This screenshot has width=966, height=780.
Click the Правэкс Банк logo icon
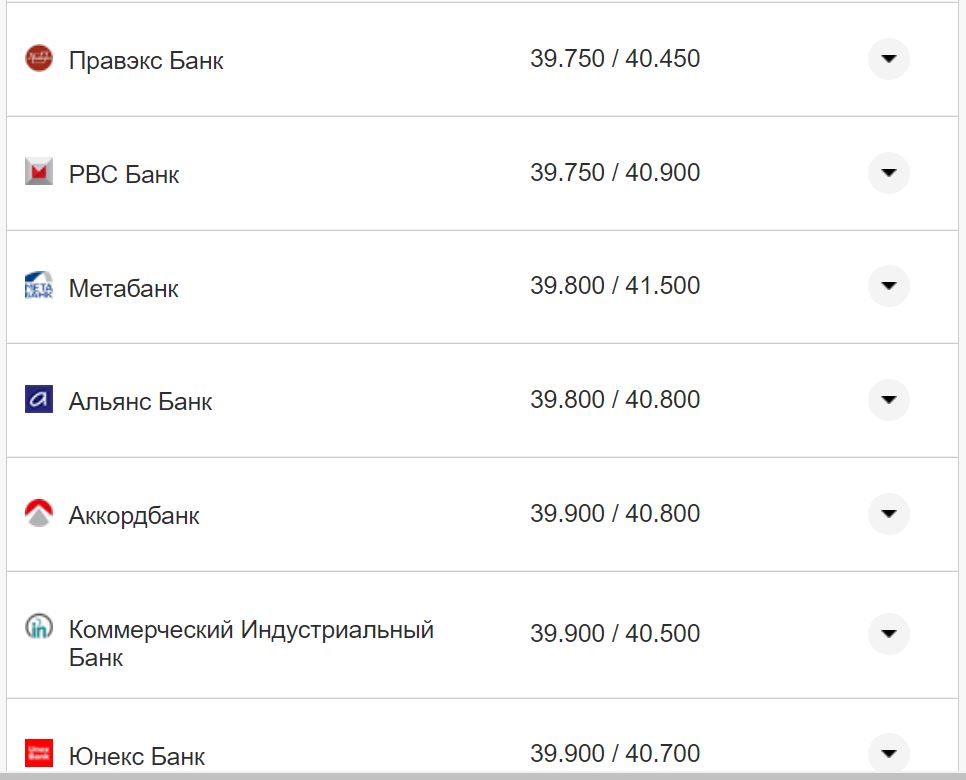[38, 59]
